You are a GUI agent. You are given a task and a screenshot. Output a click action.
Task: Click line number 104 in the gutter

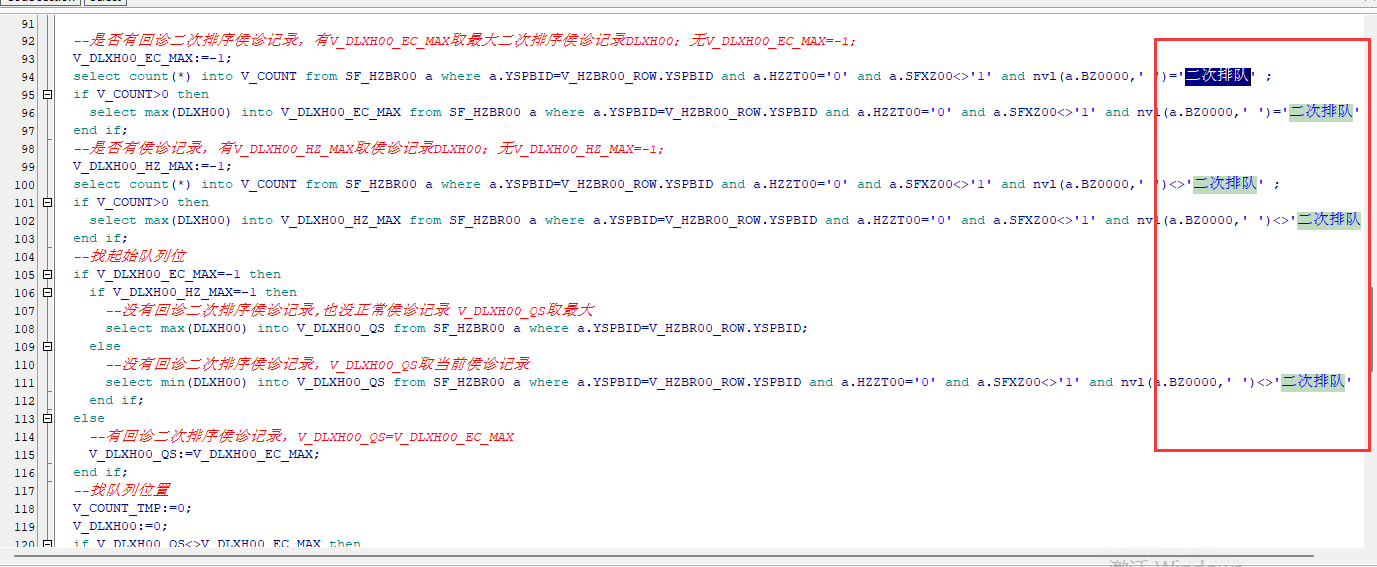tap(24, 257)
